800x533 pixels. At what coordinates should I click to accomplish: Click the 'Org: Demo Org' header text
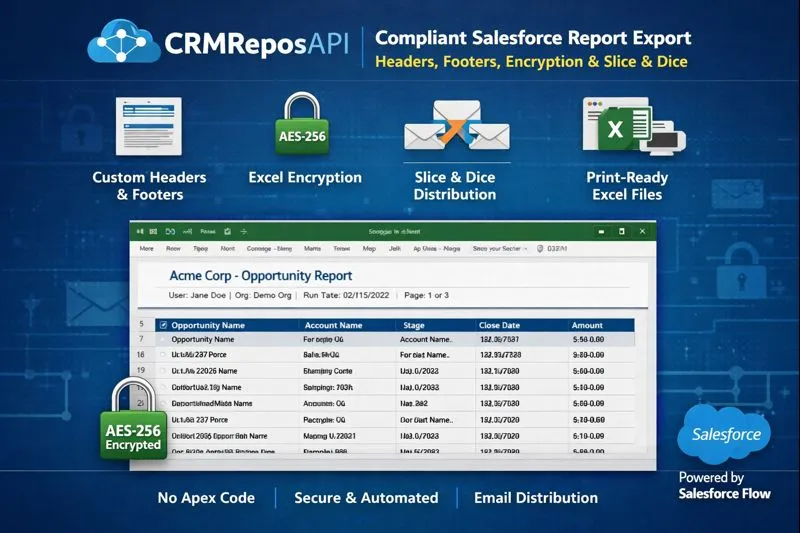point(263,295)
